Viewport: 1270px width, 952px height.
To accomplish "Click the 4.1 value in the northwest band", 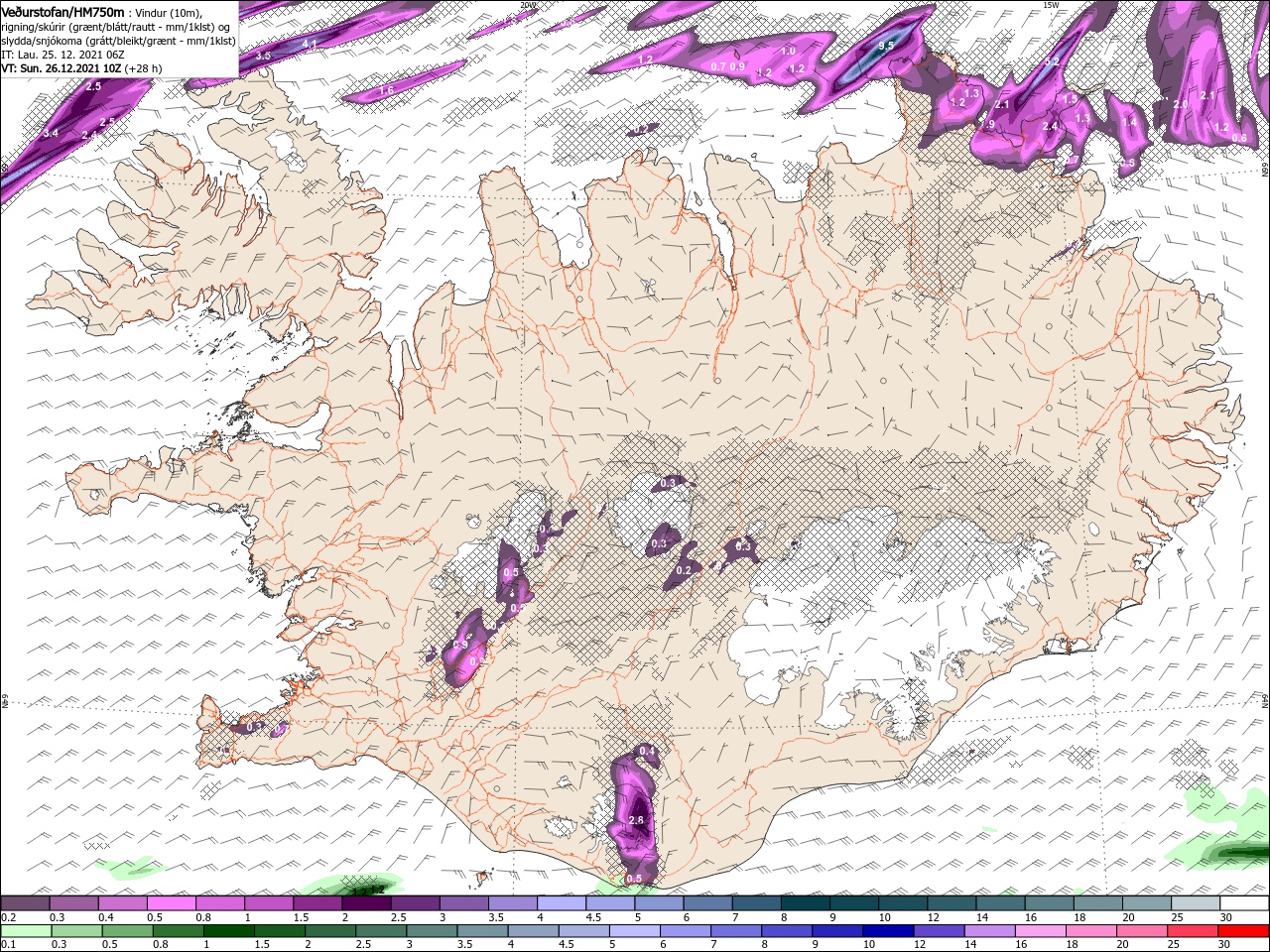I will pos(309,45).
